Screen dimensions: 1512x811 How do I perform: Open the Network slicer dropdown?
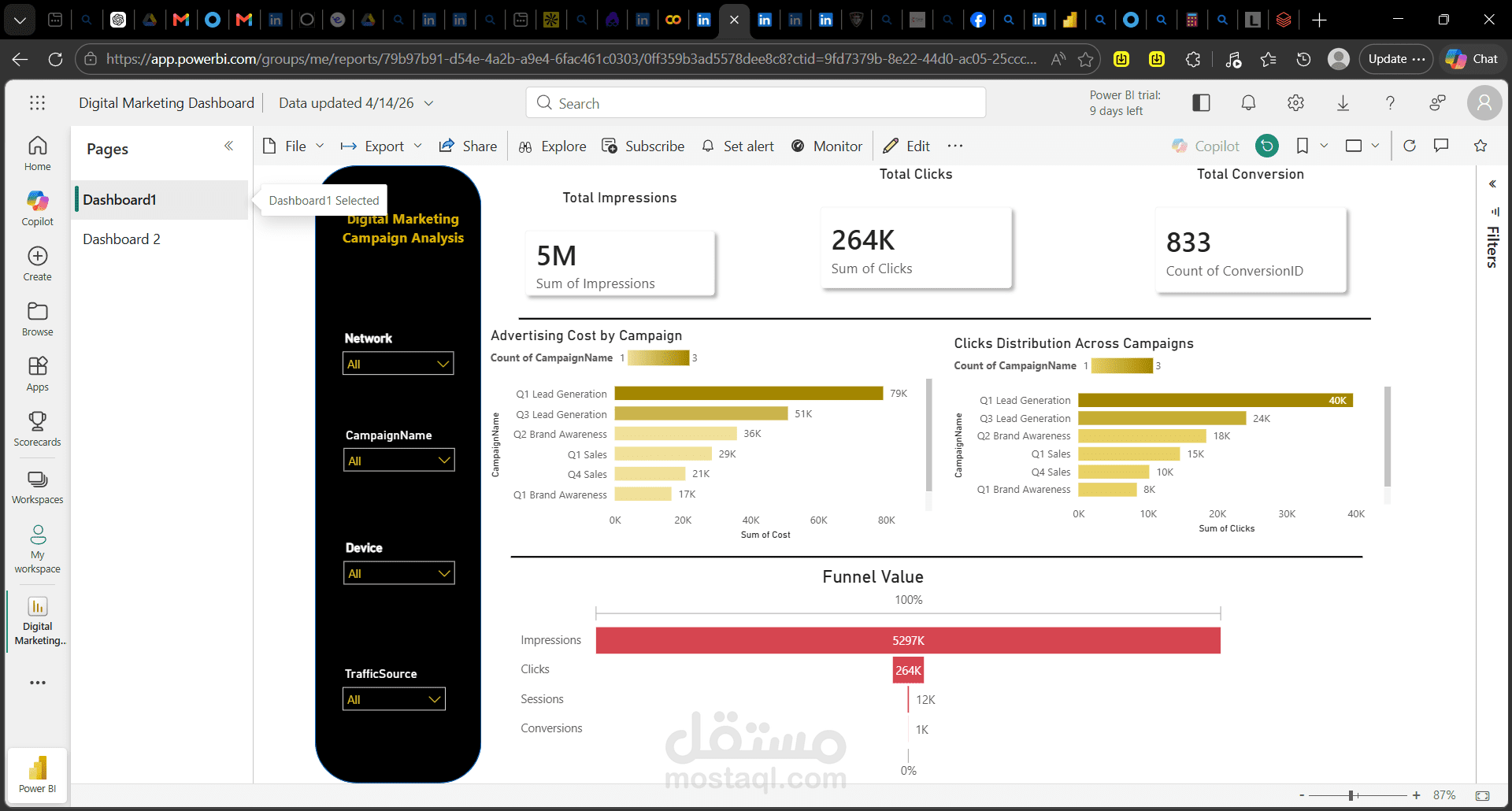tap(398, 364)
